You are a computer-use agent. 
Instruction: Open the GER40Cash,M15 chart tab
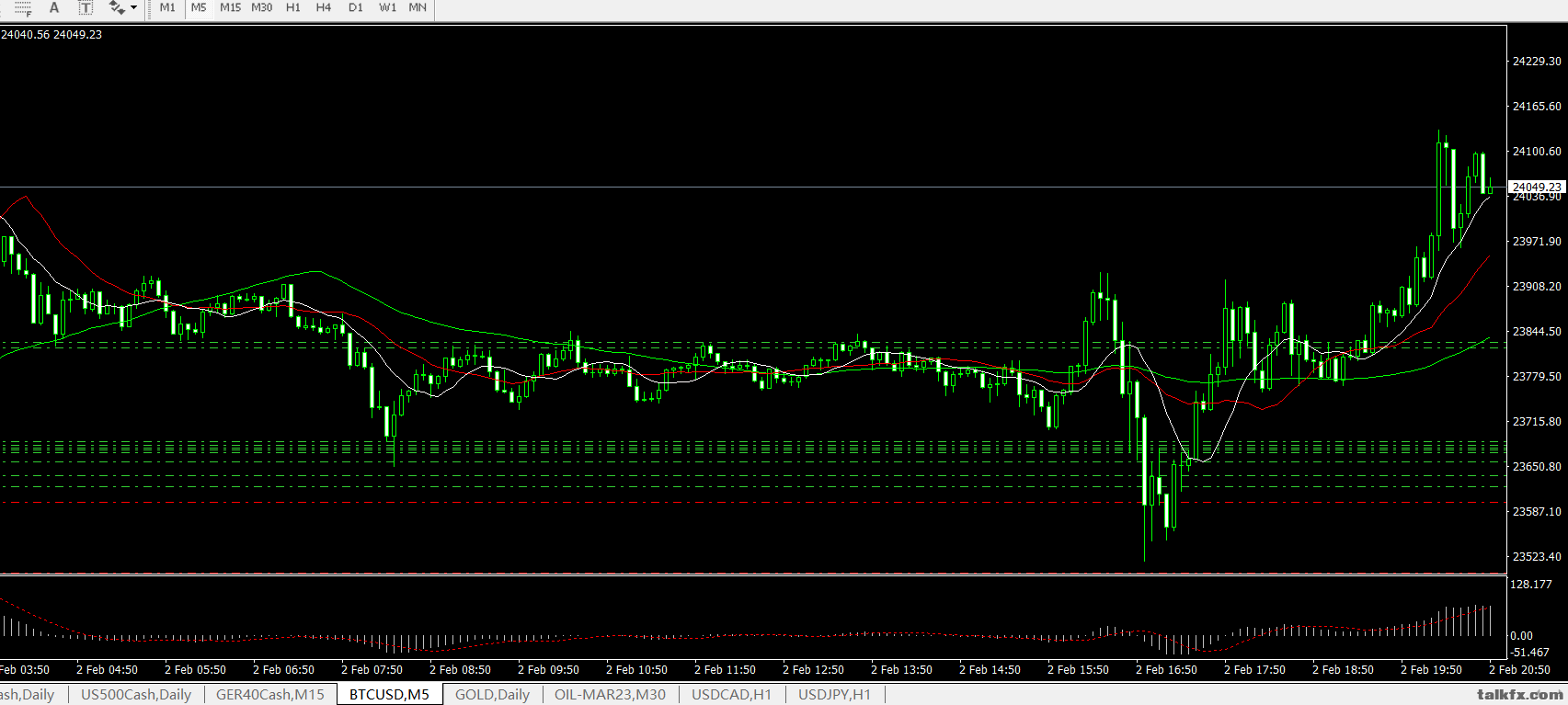click(270, 695)
